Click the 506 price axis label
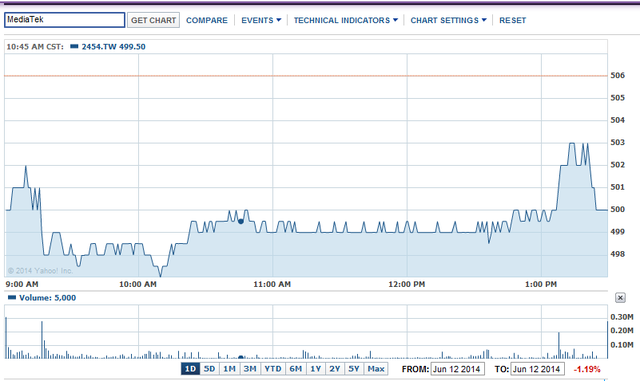The image size is (640, 381). click(x=618, y=75)
